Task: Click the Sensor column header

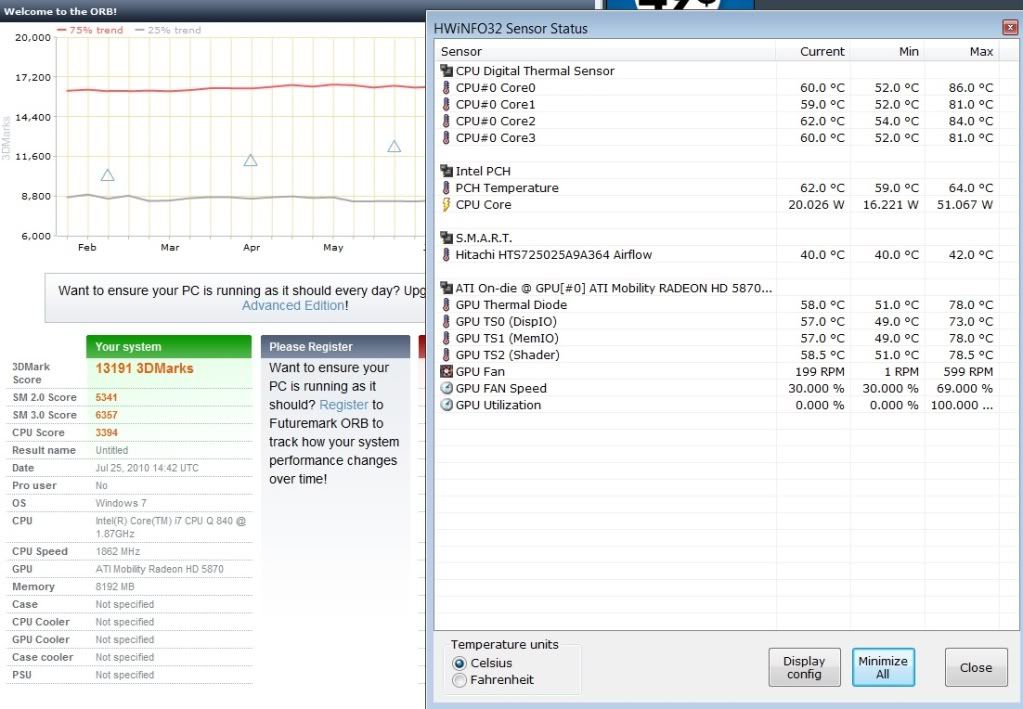Action: [x=605, y=52]
